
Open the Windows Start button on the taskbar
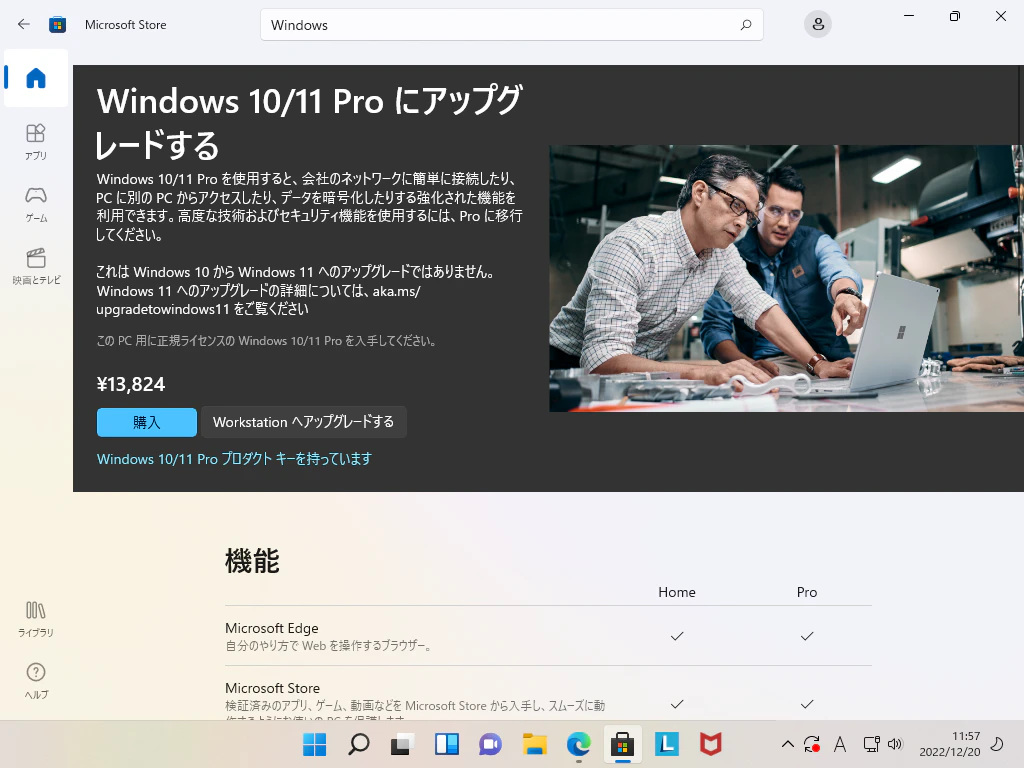(x=315, y=744)
